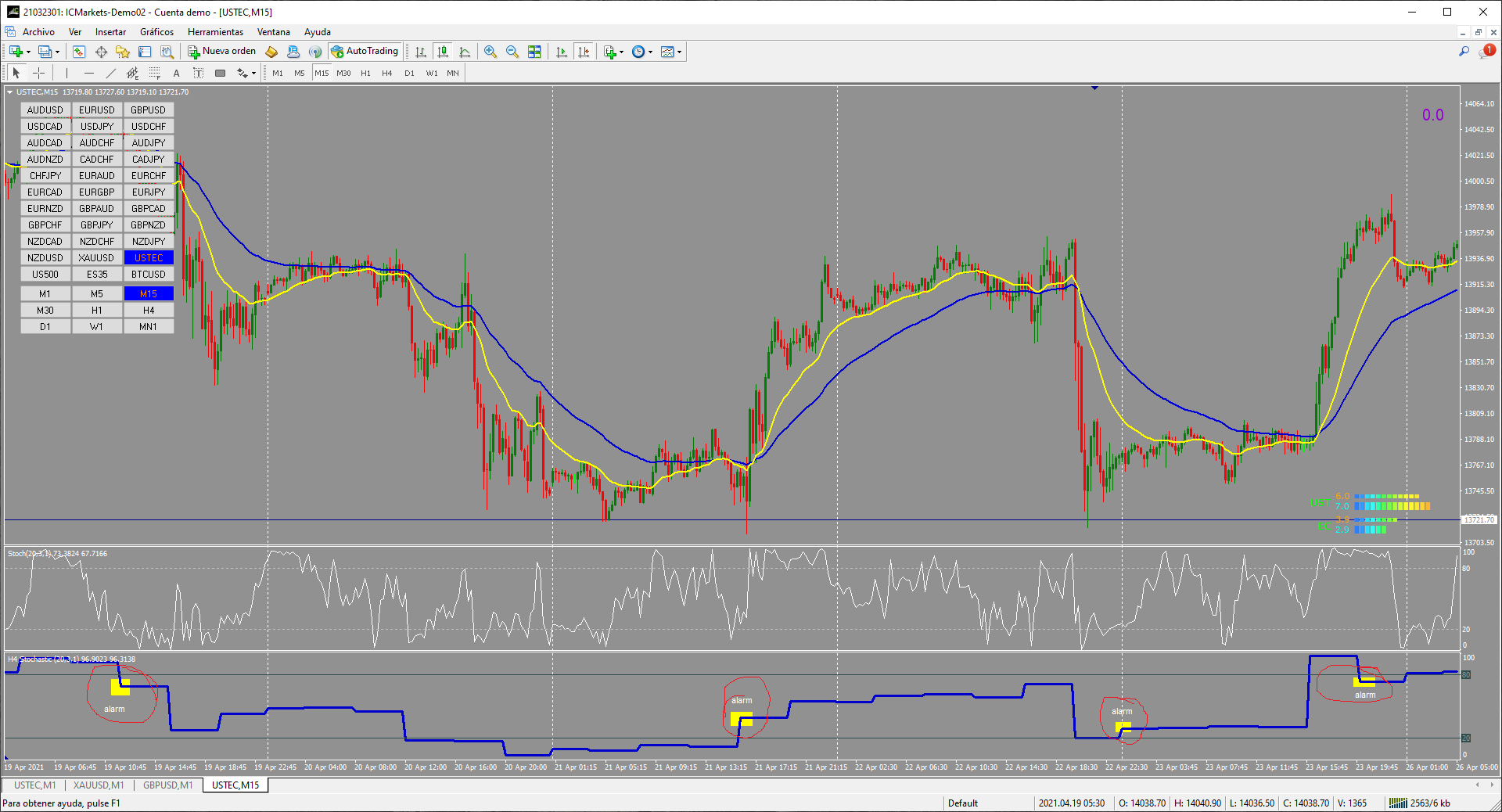Expand the arrows drawing dropdown
This screenshot has width=1502, height=812.
click(x=253, y=74)
